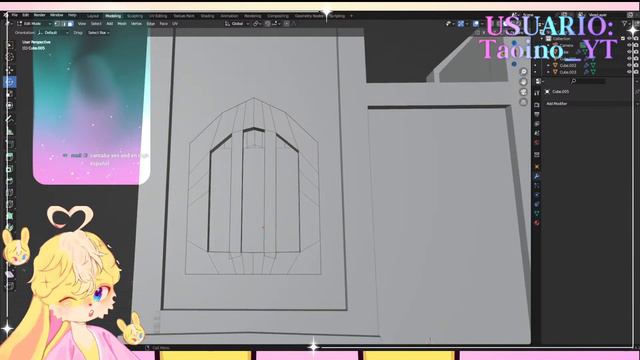Image resolution: width=640 pixels, height=360 pixels.
Task: Switch to Shading workspace tab
Action: [x=207, y=16]
